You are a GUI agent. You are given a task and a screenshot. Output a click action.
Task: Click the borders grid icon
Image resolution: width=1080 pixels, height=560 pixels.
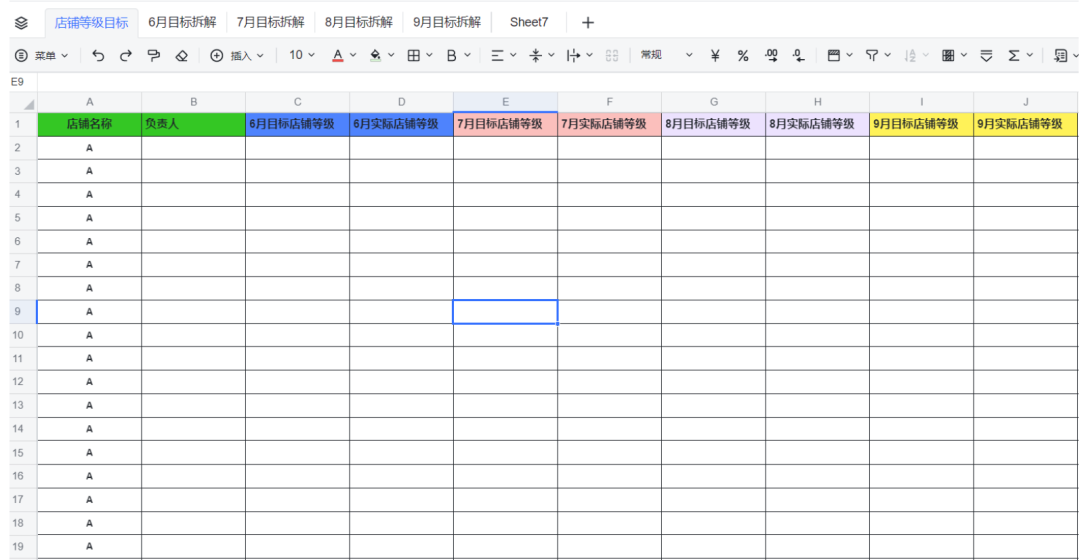(x=413, y=56)
